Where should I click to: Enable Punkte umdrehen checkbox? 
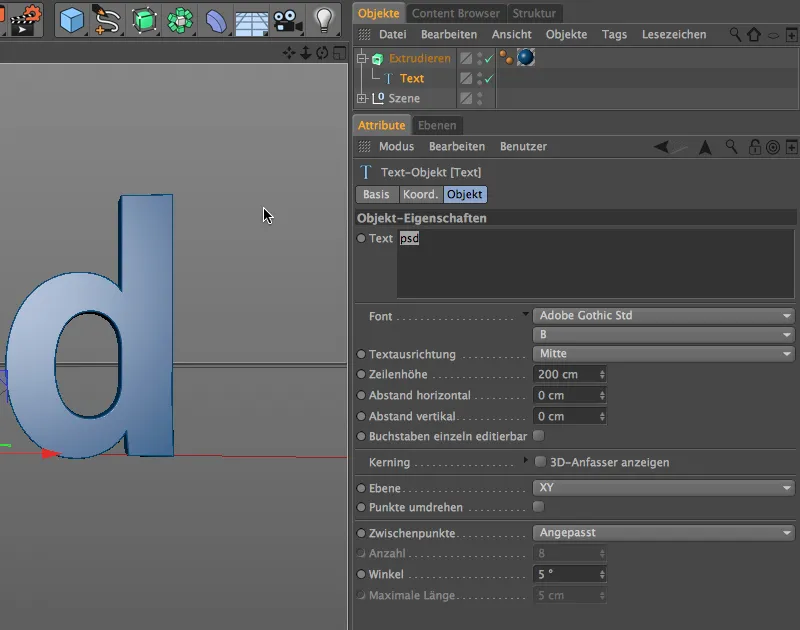pos(538,507)
